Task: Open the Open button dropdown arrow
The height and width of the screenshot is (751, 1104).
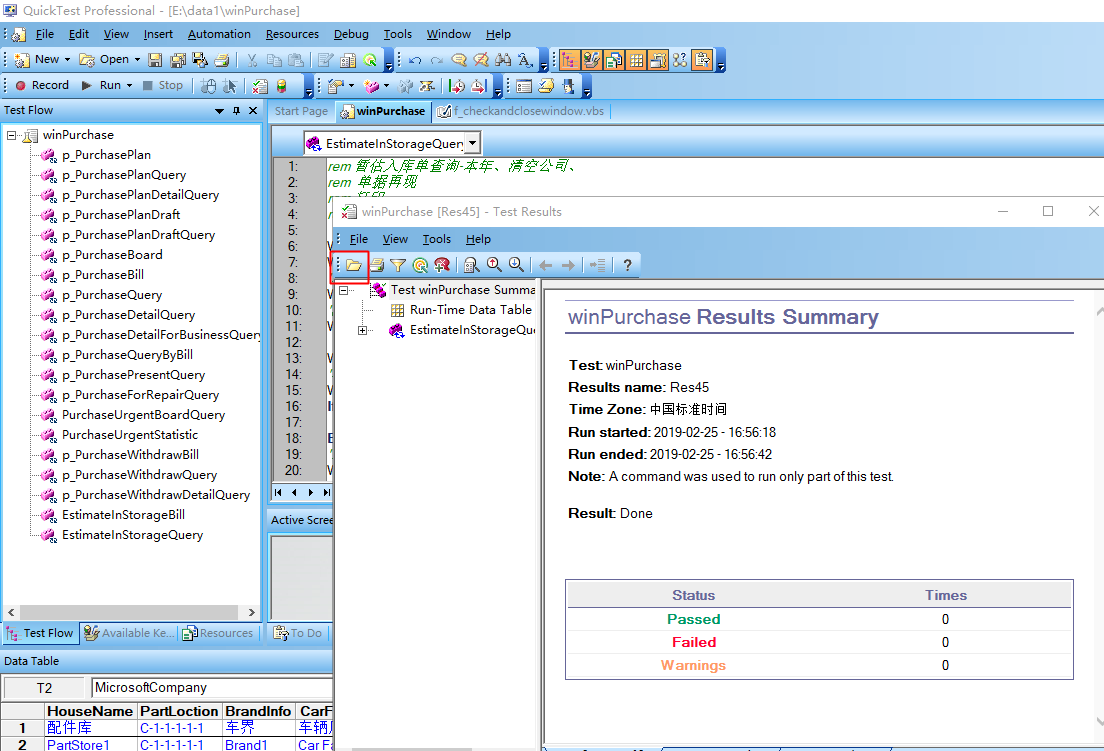Action: pyautogui.click(x=137, y=60)
